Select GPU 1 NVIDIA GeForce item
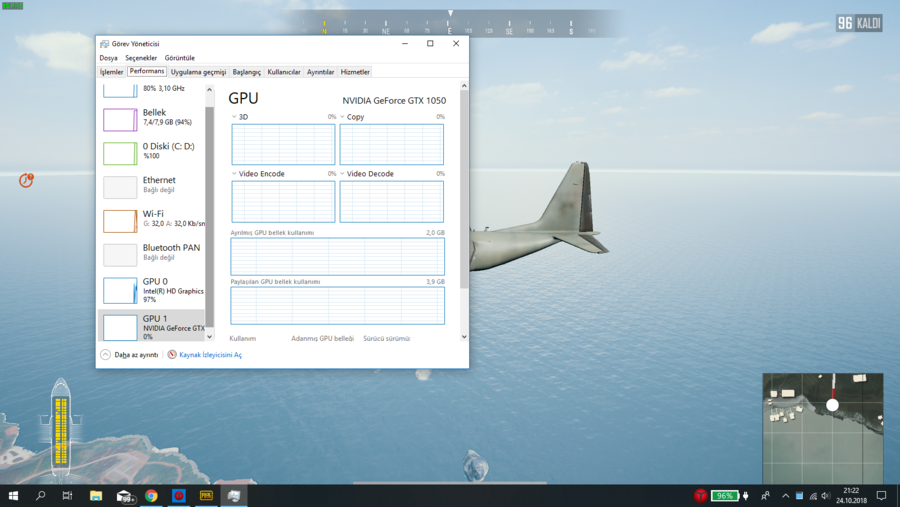 (x=152, y=326)
